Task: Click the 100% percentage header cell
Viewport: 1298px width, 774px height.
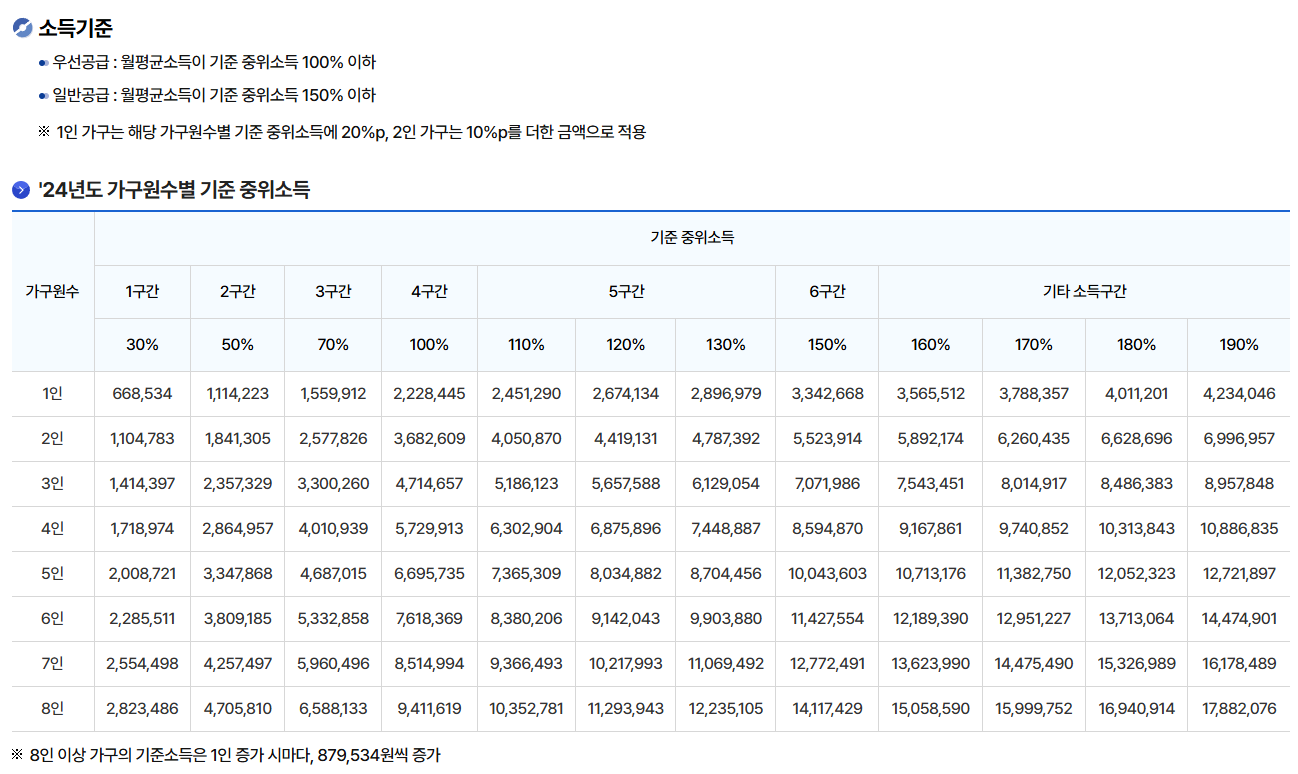Action: tap(429, 345)
